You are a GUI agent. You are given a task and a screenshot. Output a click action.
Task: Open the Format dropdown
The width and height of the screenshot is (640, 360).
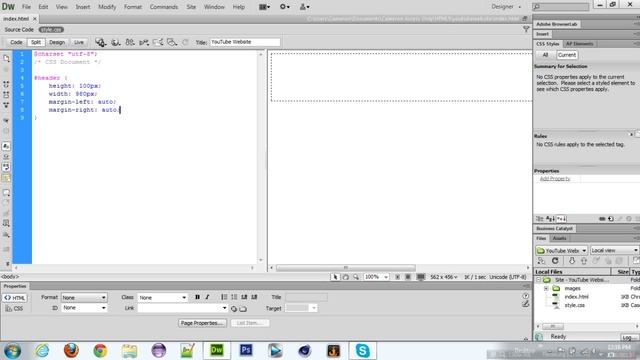(84, 298)
